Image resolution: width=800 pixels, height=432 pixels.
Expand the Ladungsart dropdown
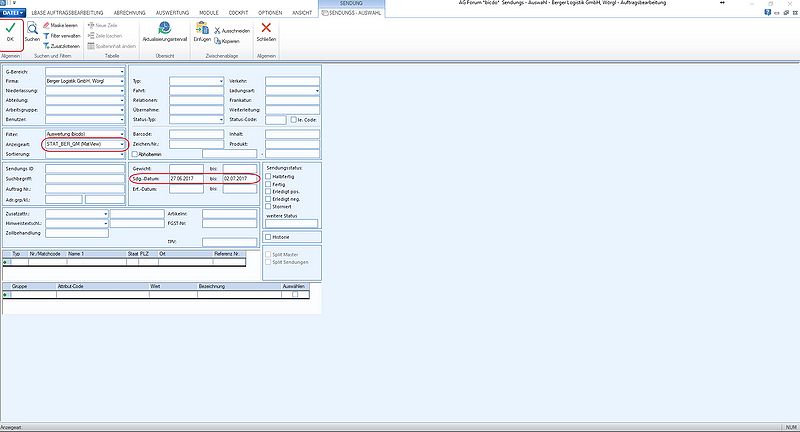coord(317,91)
